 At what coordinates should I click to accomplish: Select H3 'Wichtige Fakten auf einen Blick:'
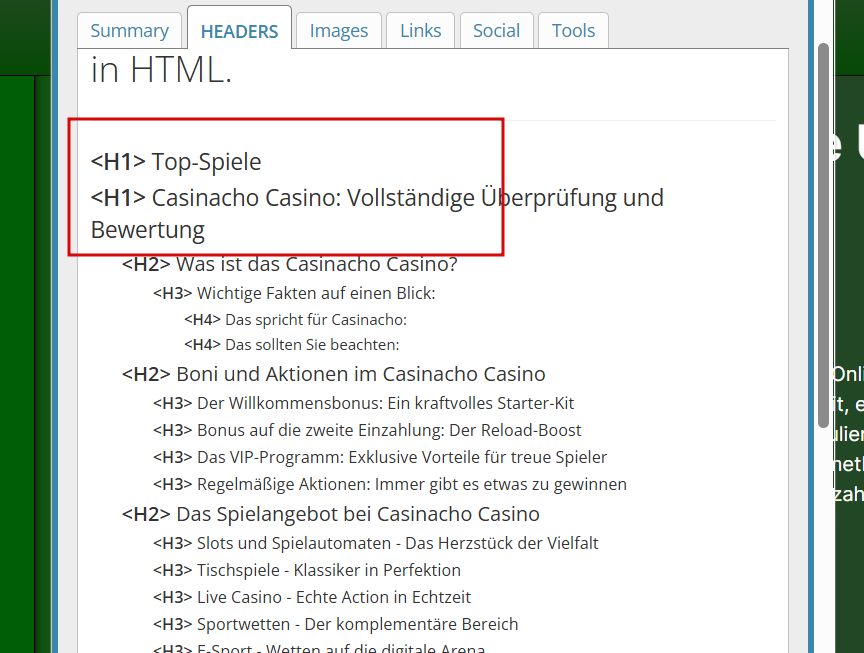[294, 293]
